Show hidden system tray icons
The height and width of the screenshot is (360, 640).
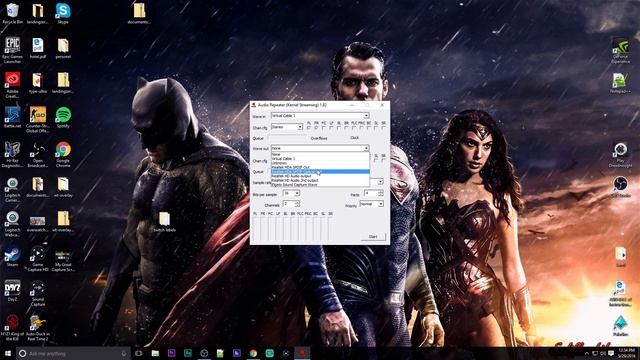click(x=587, y=353)
